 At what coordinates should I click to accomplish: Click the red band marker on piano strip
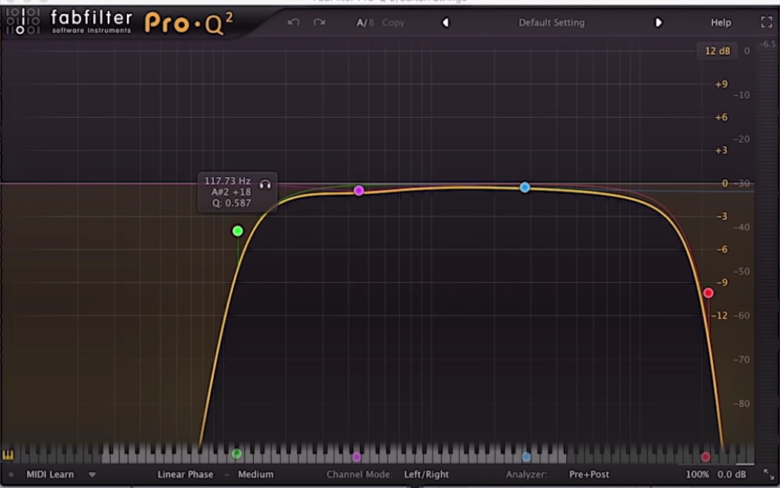705,457
